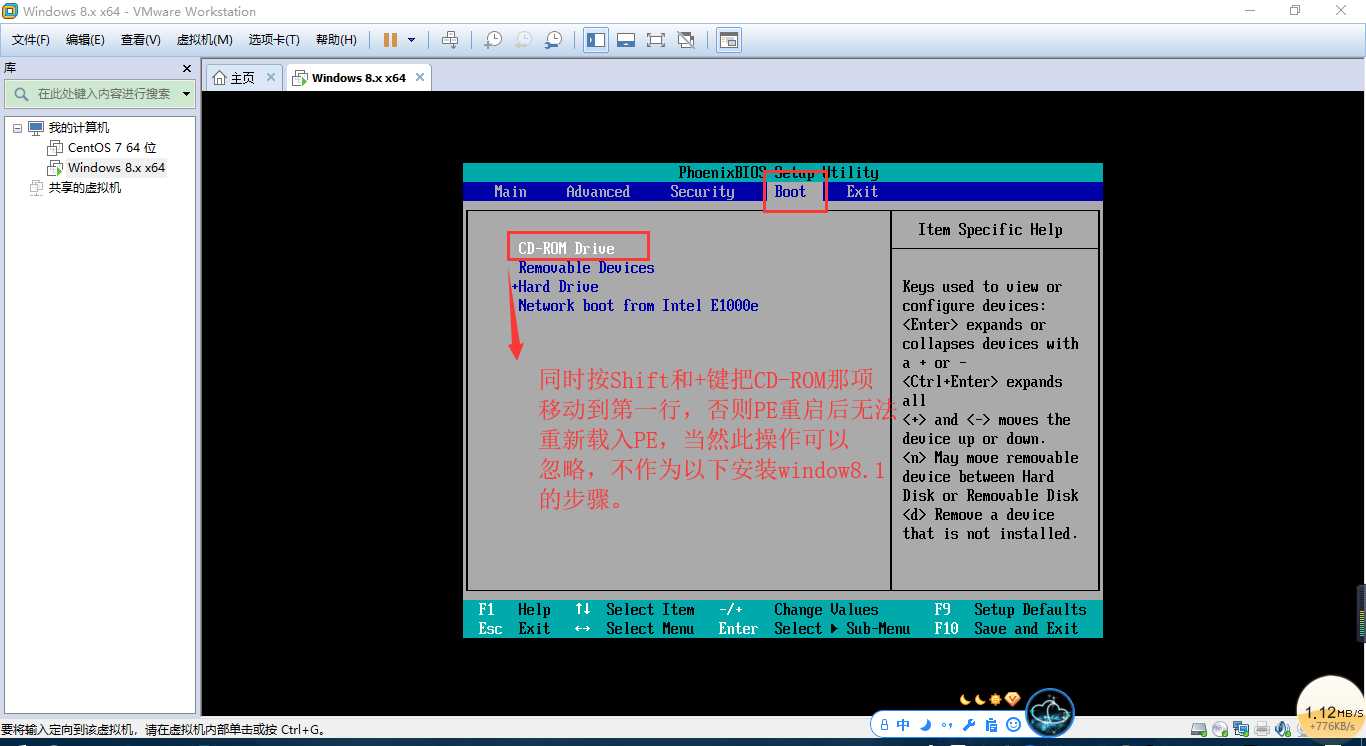Image resolution: width=1366 pixels, height=746 pixels.
Task: Open the IME clipboard icon
Action: 990,725
